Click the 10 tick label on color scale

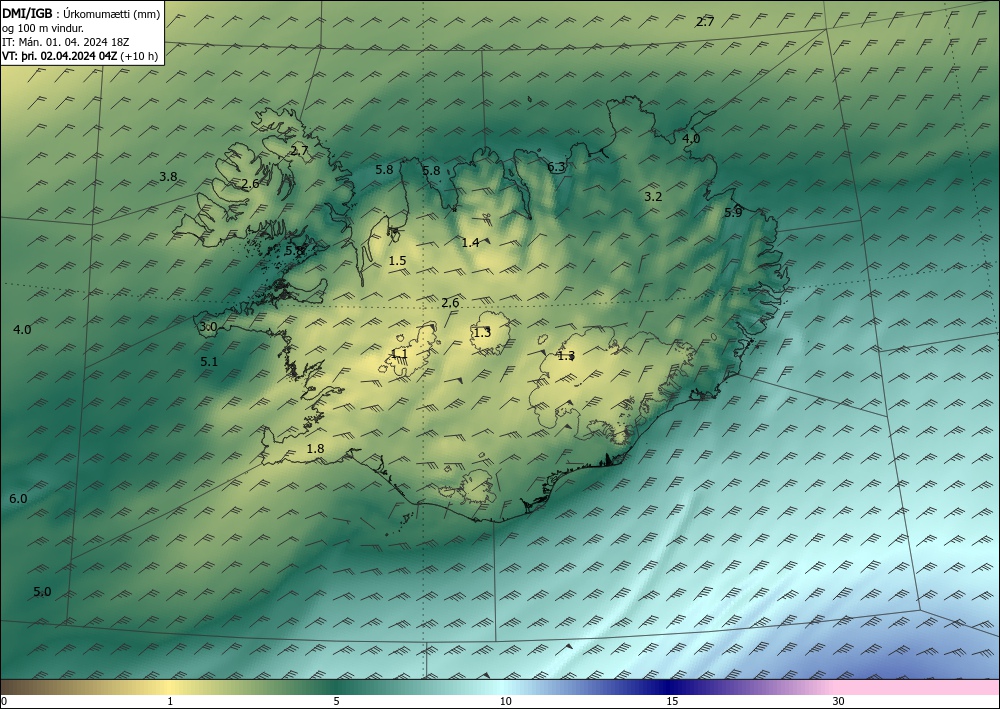pyautogui.click(x=505, y=701)
